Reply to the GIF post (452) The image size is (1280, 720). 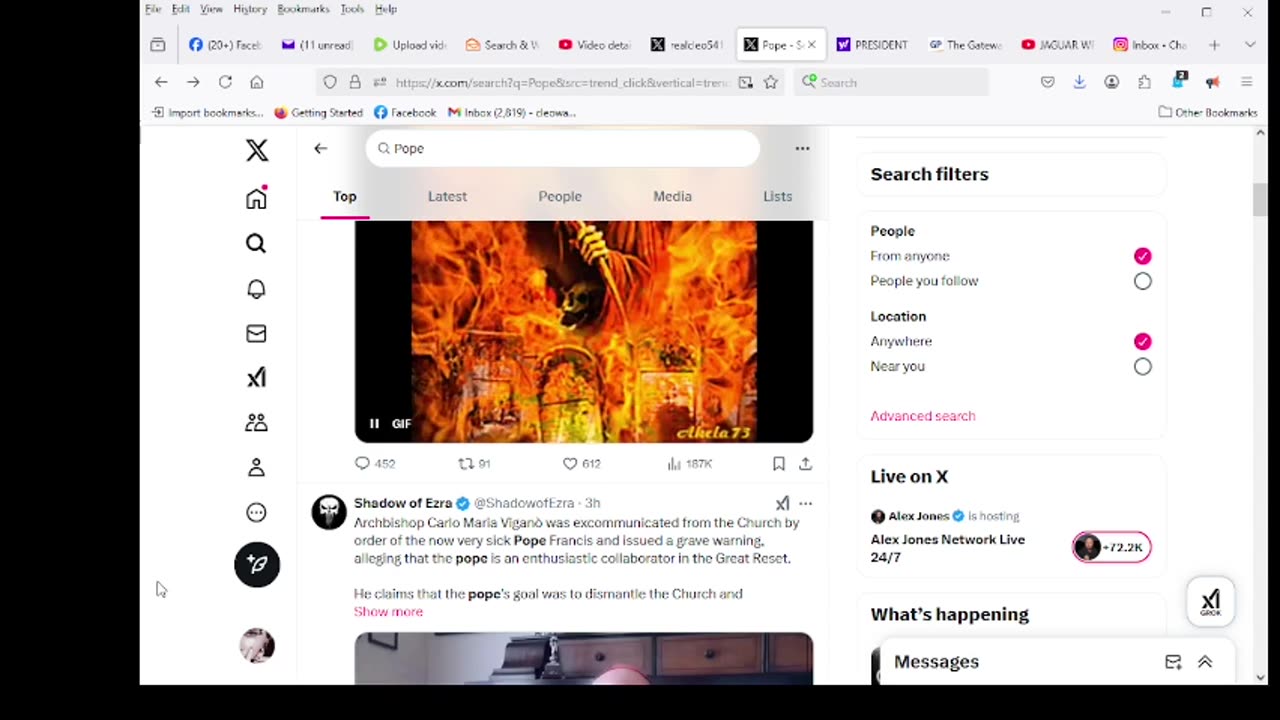pyautogui.click(x=375, y=464)
